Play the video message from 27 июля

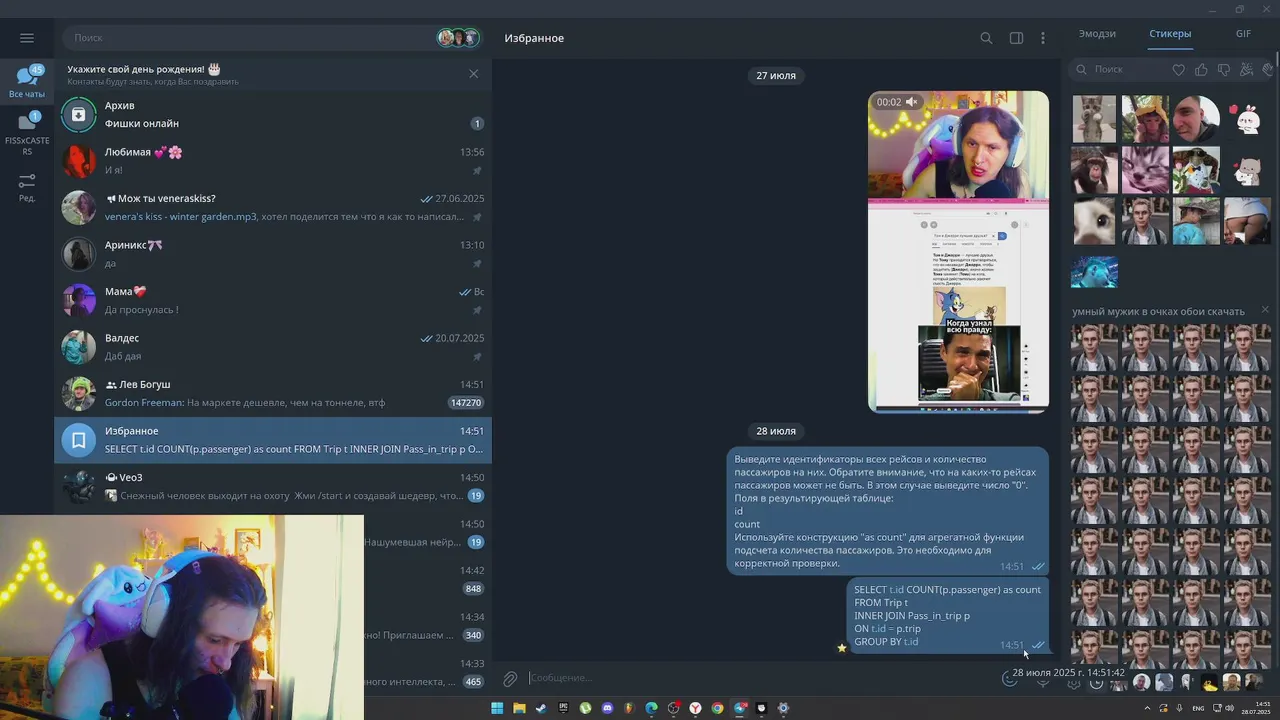(x=958, y=251)
